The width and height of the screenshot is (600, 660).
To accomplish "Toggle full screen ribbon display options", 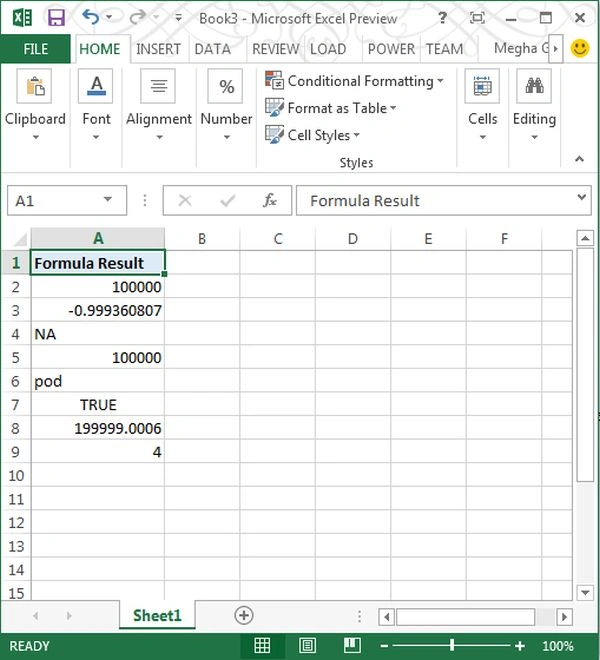I will (477, 18).
